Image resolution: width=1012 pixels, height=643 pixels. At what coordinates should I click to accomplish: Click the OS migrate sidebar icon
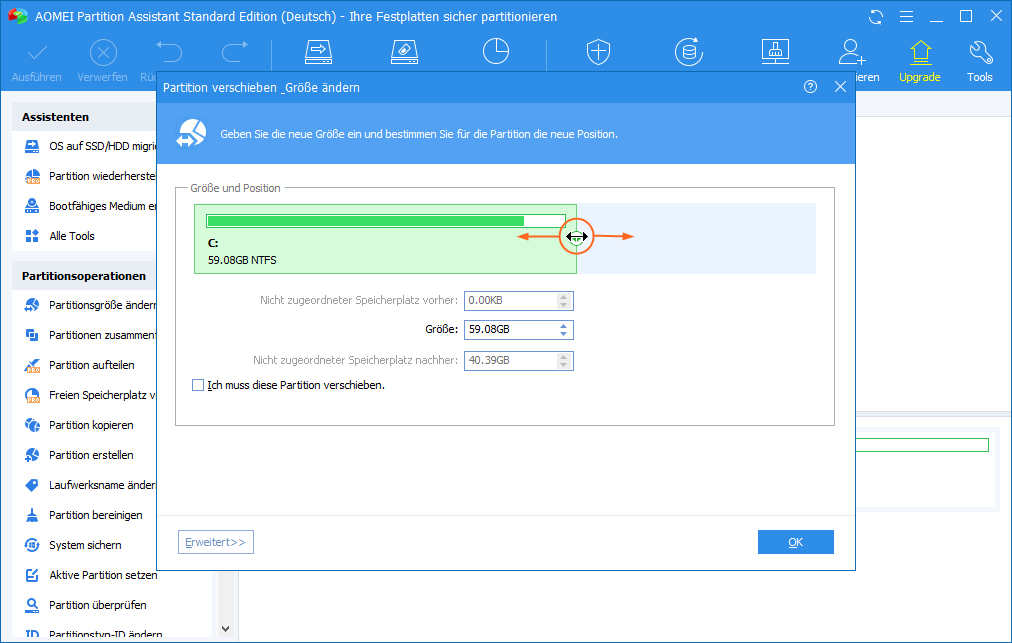point(32,147)
